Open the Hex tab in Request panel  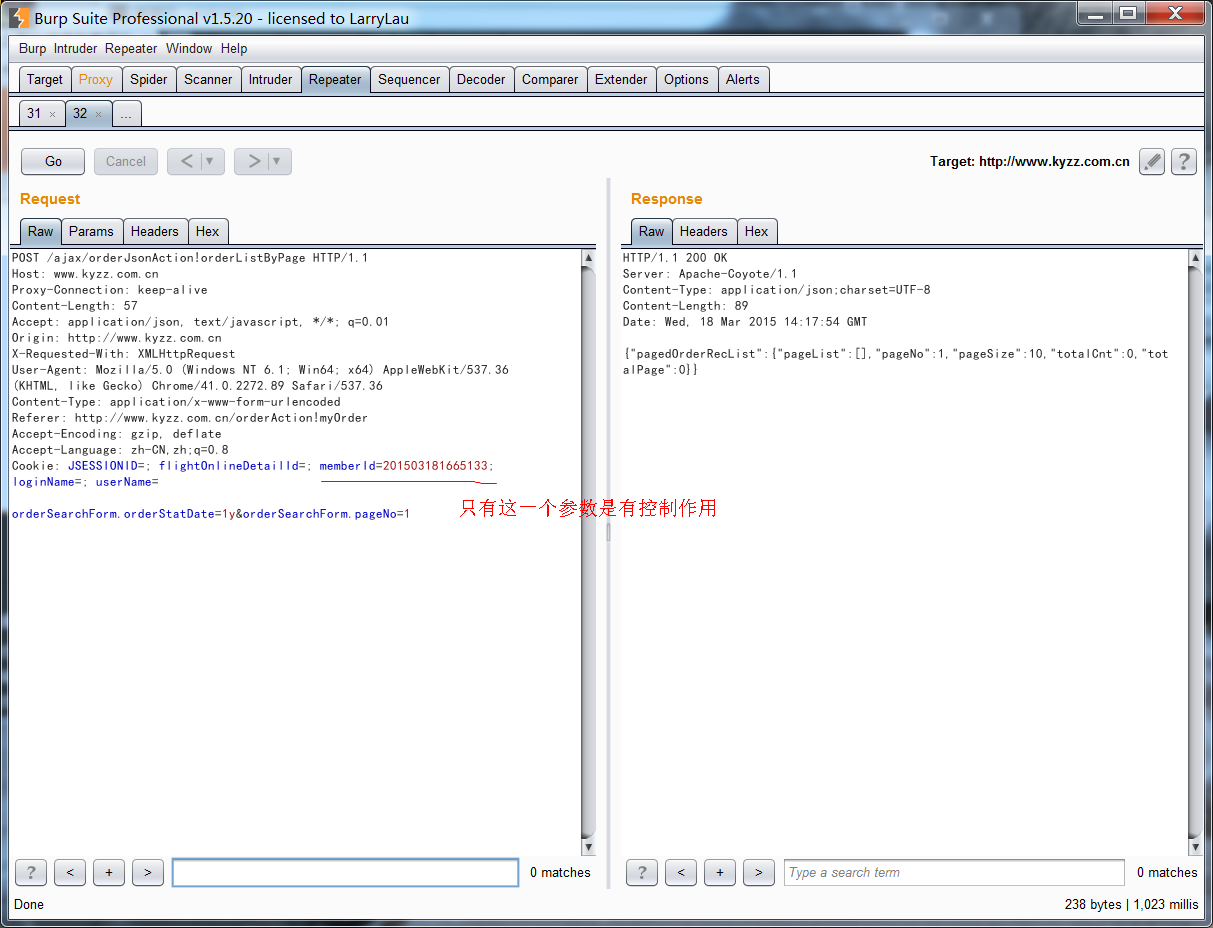(207, 231)
